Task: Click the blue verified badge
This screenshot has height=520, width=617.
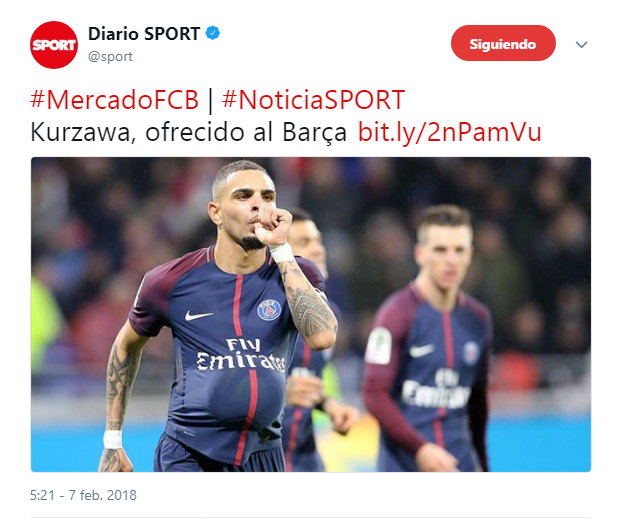Action: (x=213, y=33)
